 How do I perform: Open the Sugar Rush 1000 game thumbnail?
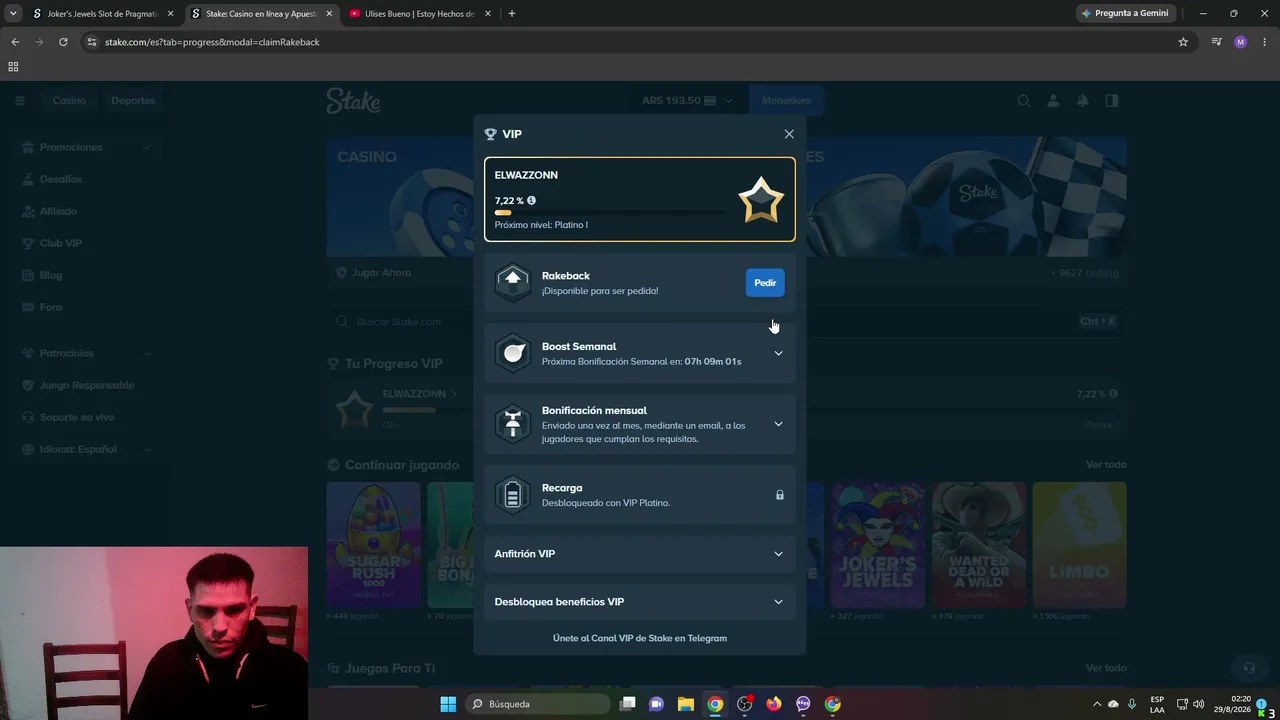[x=373, y=545]
